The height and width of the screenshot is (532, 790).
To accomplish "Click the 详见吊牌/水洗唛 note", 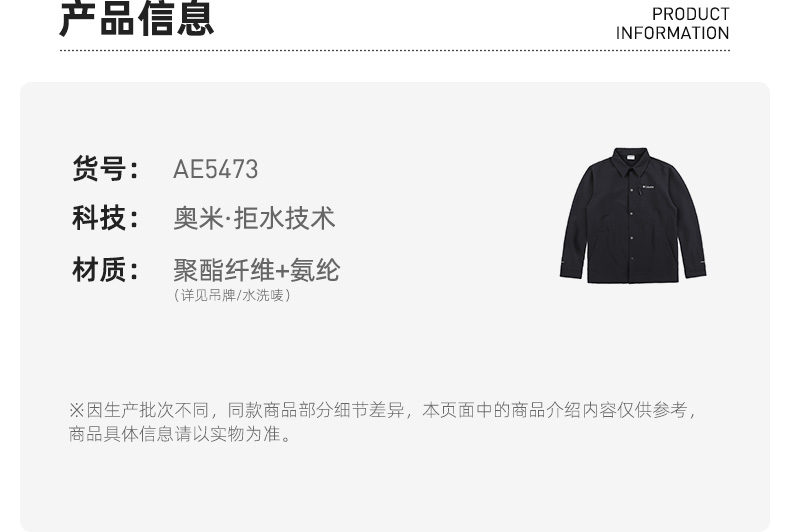I will (x=232, y=295).
